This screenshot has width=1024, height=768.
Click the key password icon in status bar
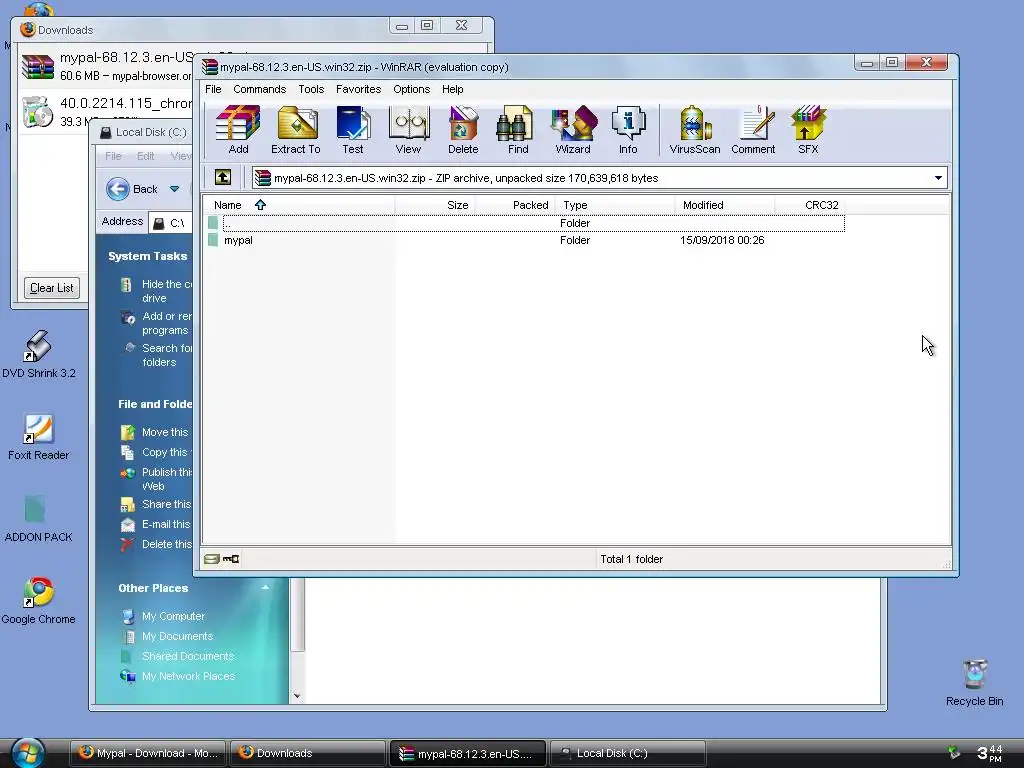click(x=231, y=559)
